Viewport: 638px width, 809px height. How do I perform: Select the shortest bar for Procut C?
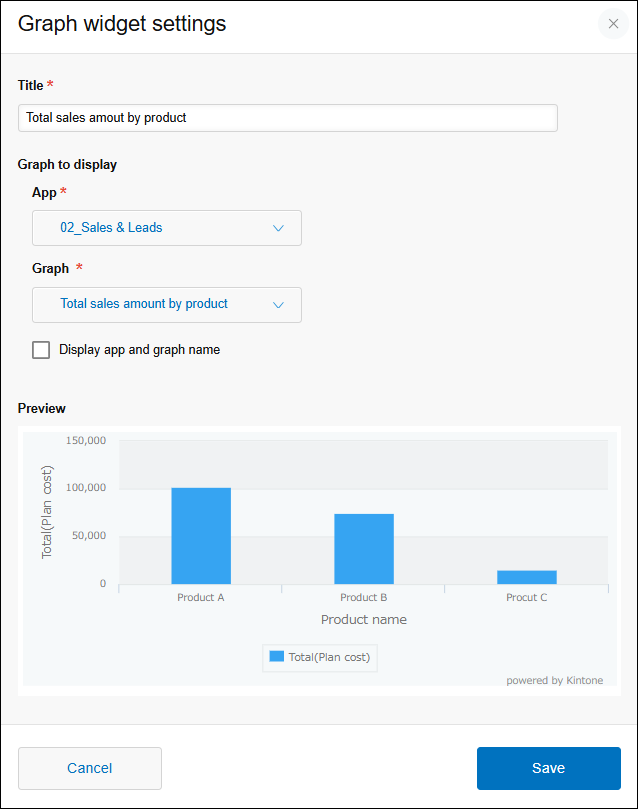tap(527, 576)
